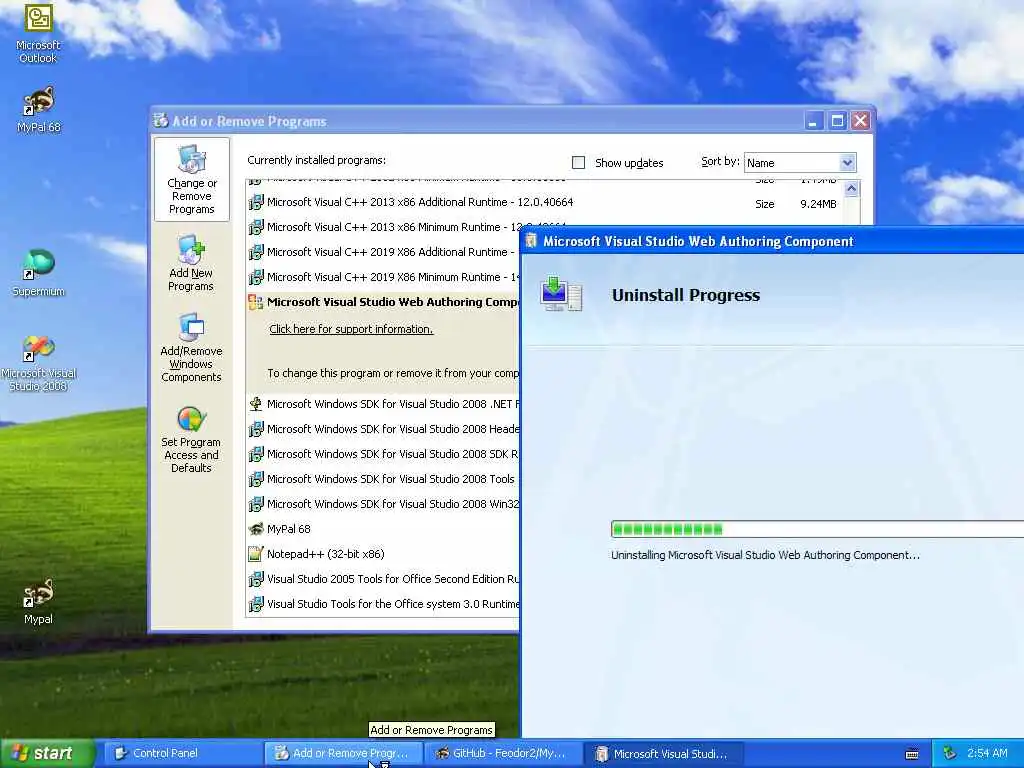The width and height of the screenshot is (1024, 768).
Task: Switch to GitHub - Feodor2 taskbar button
Action: (503, 753)
